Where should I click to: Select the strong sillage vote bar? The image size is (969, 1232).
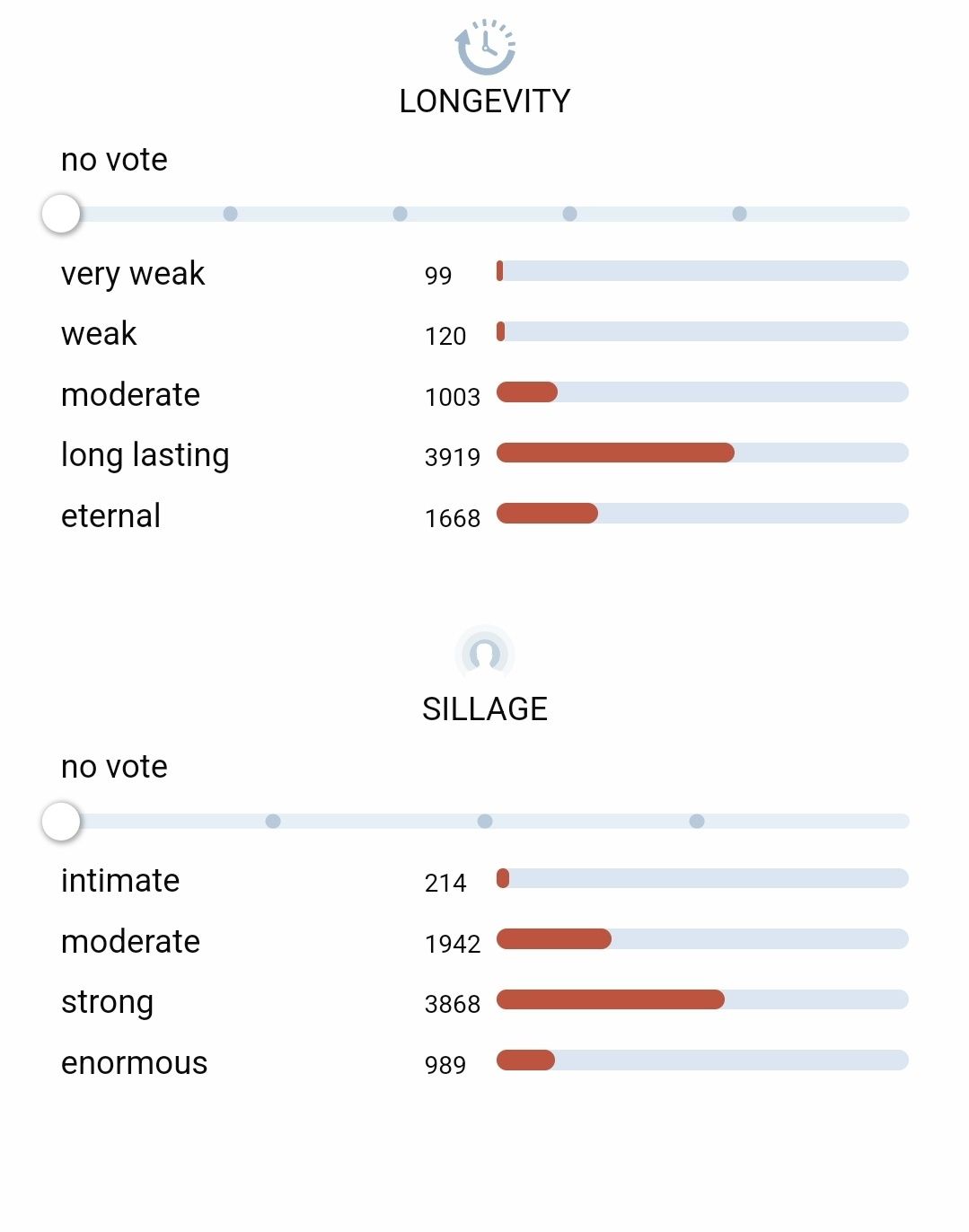(x=702, y=999)
